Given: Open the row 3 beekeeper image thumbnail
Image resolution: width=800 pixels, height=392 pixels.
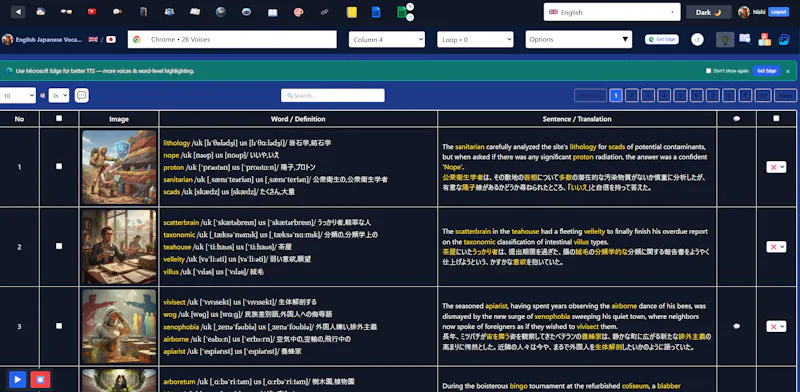Looking at the screenshot, I should click(119, 326).
